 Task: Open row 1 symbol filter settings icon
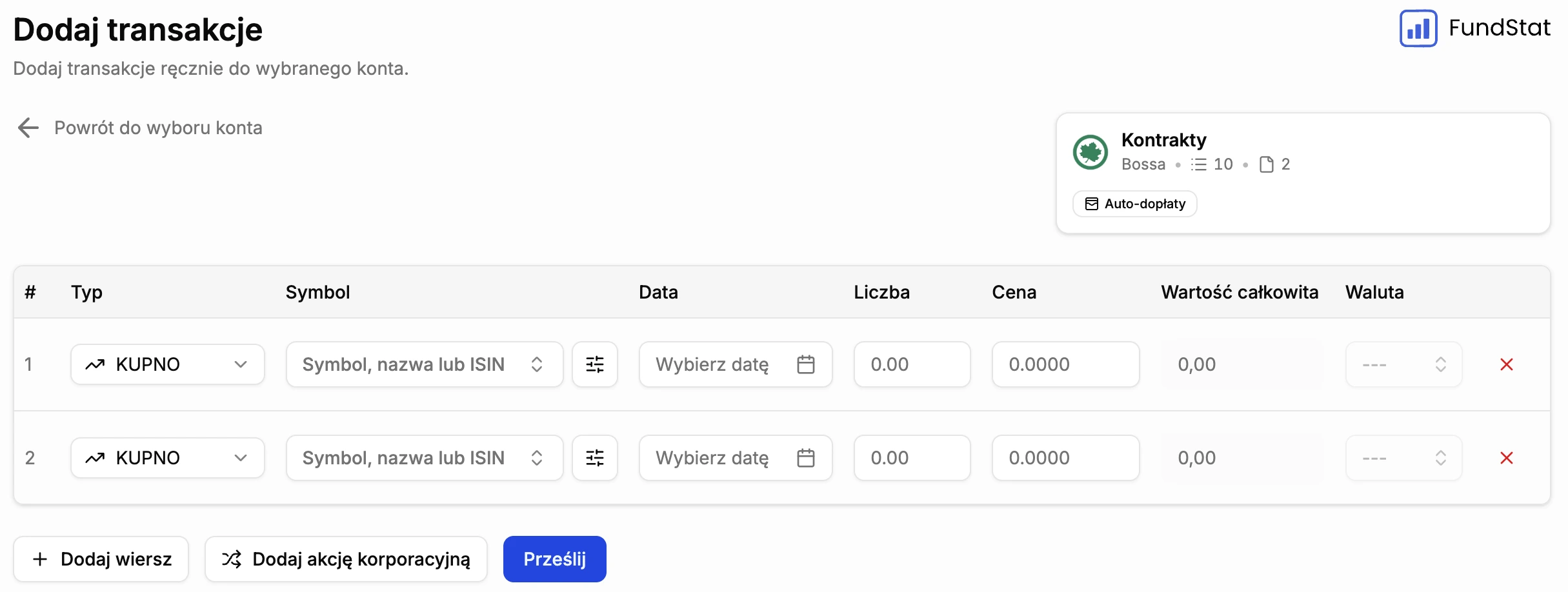(595, 364)
